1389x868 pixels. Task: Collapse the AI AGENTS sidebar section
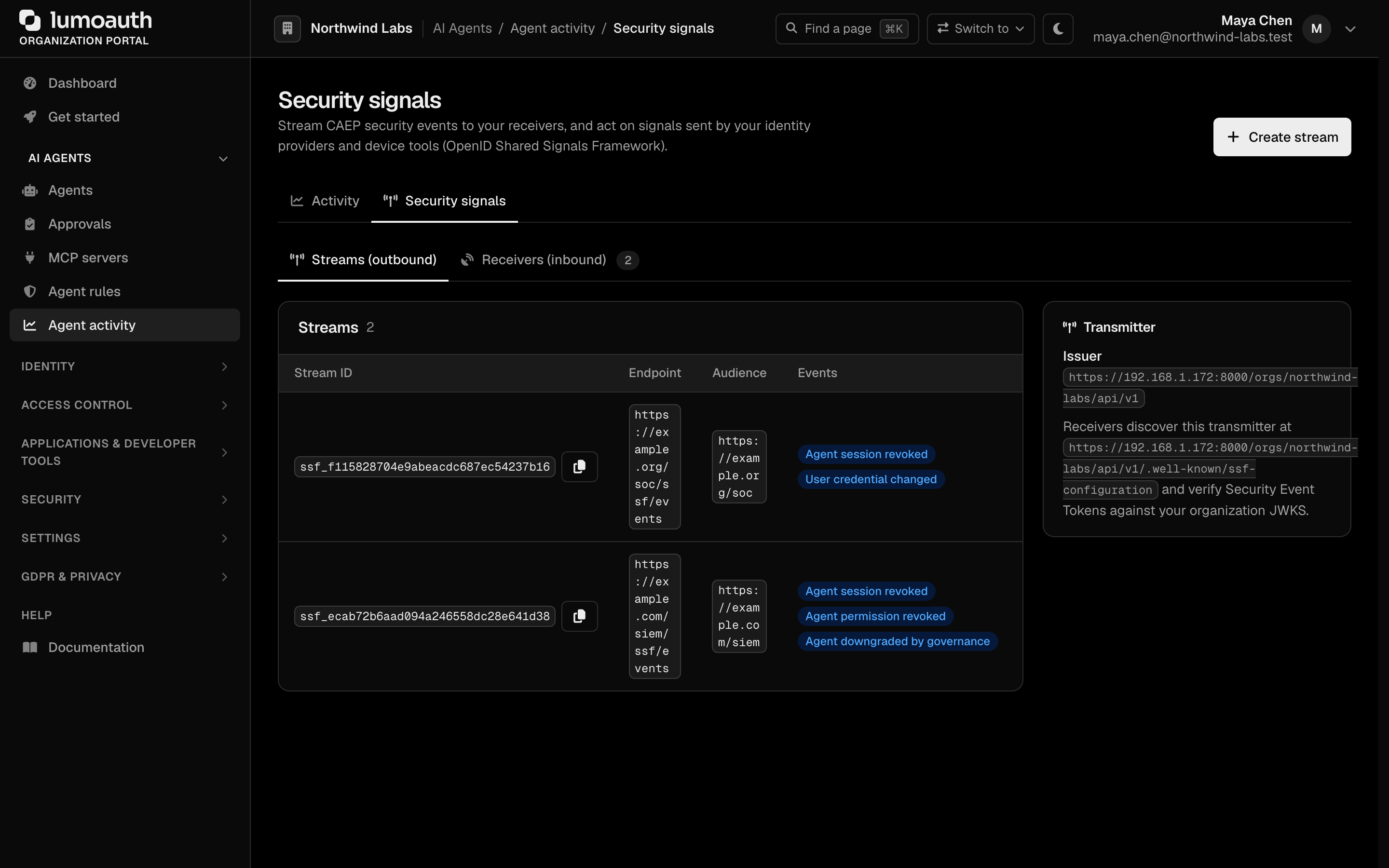point(125,159)
